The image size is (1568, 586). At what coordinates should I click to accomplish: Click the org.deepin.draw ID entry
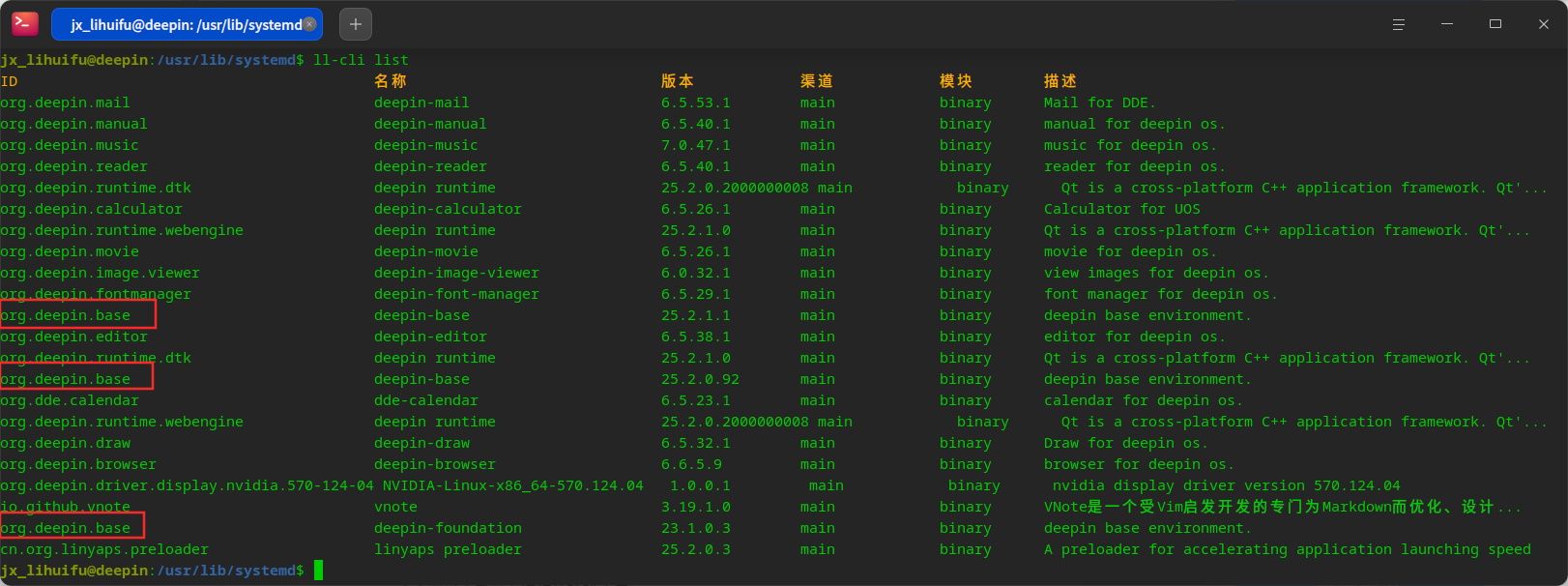pos(65,443)
